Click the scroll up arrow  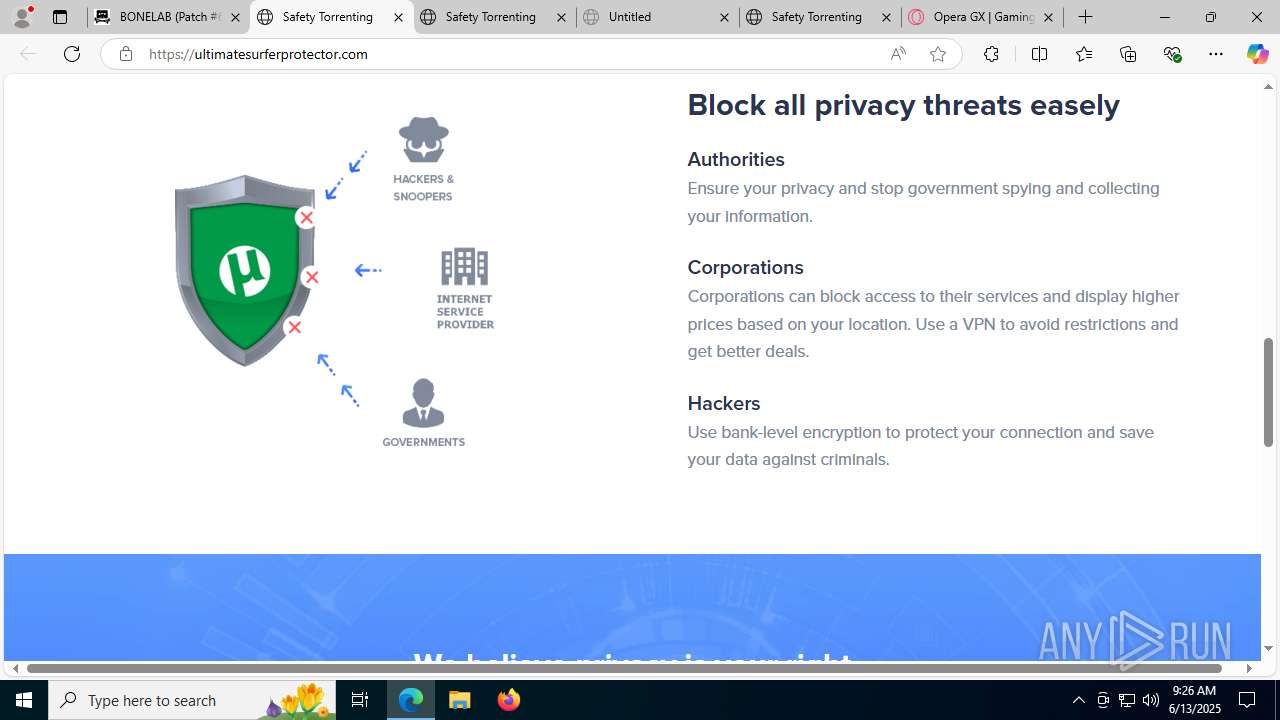(1268, 86)
